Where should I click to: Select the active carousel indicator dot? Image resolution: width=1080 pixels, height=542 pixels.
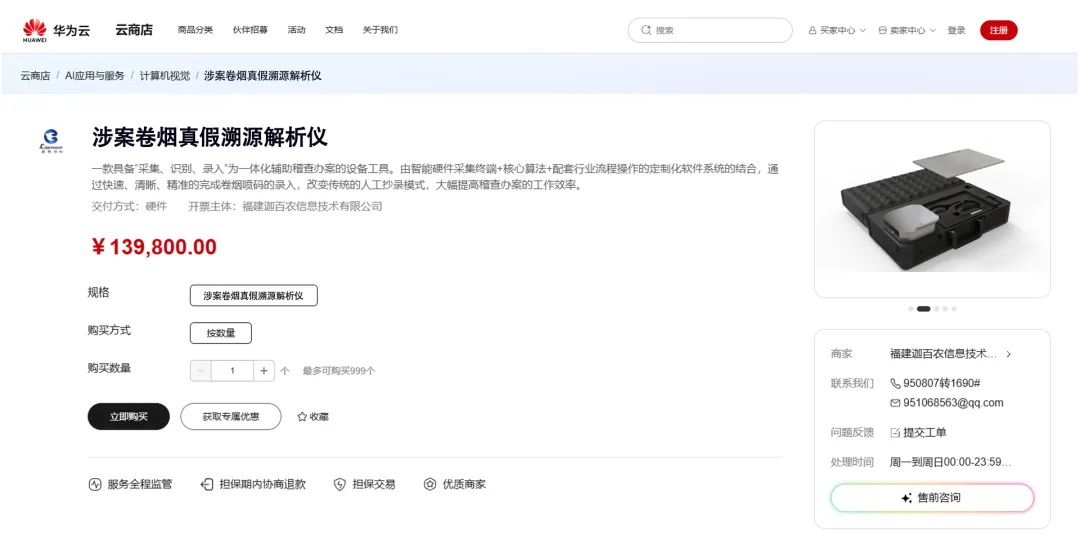[x=924, y=309]
